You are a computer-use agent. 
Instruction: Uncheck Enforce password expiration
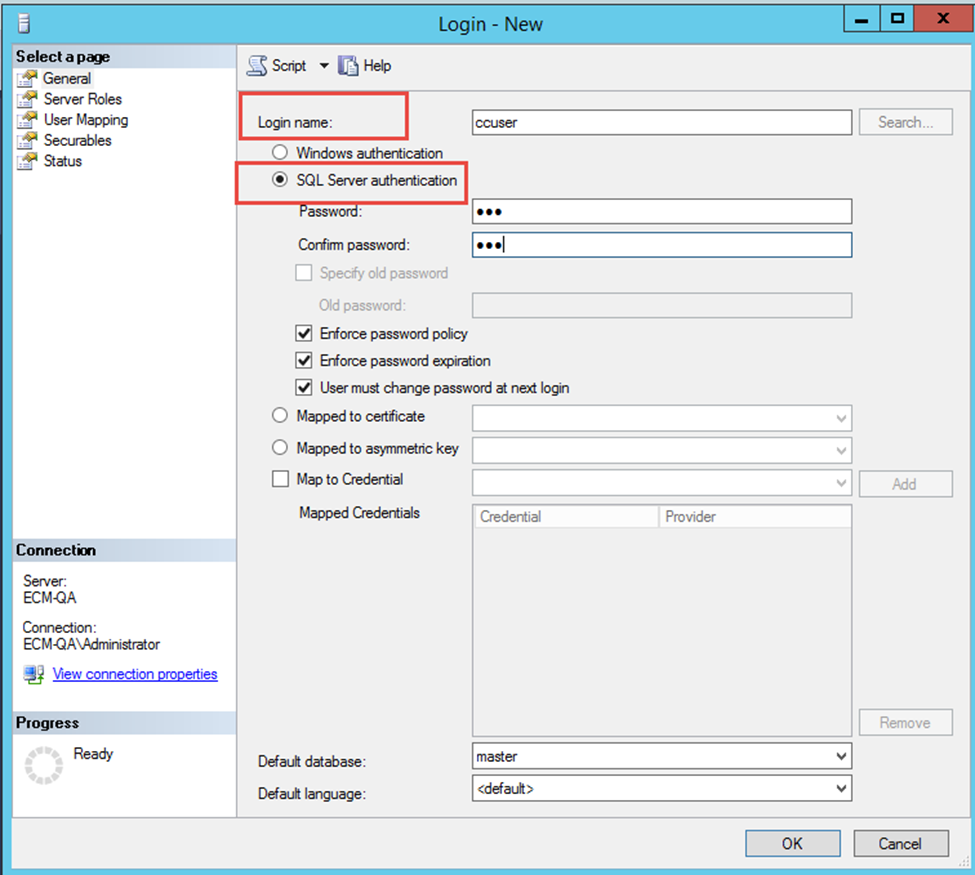[304, 361]
